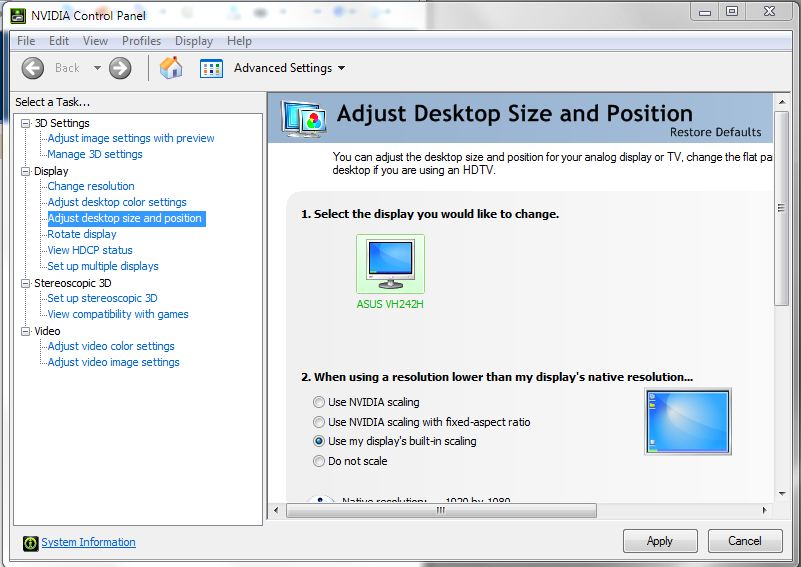Click the Advanced Settings grid icon
This screenshot has width=801, height=567.
pyautogui.click(x=211, y=68)
